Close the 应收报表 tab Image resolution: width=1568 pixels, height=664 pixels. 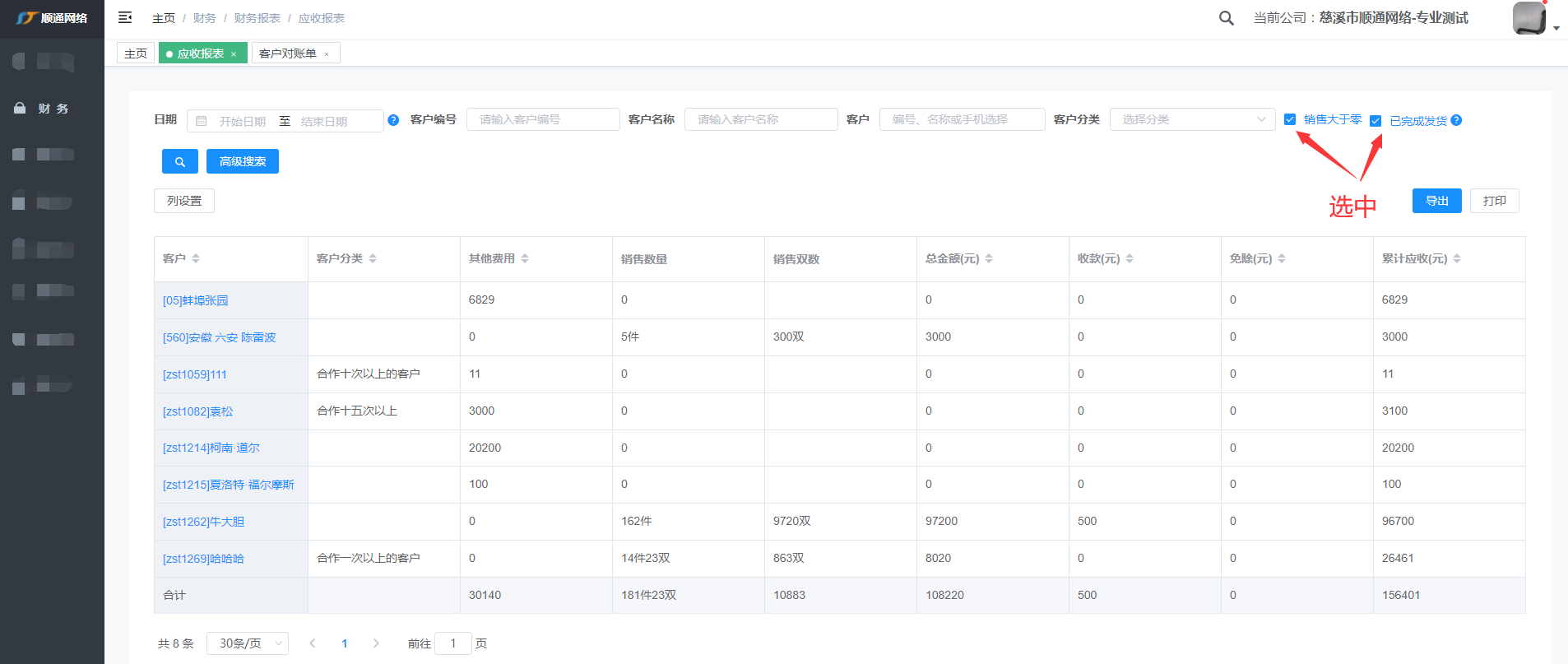tap(234, 54)
